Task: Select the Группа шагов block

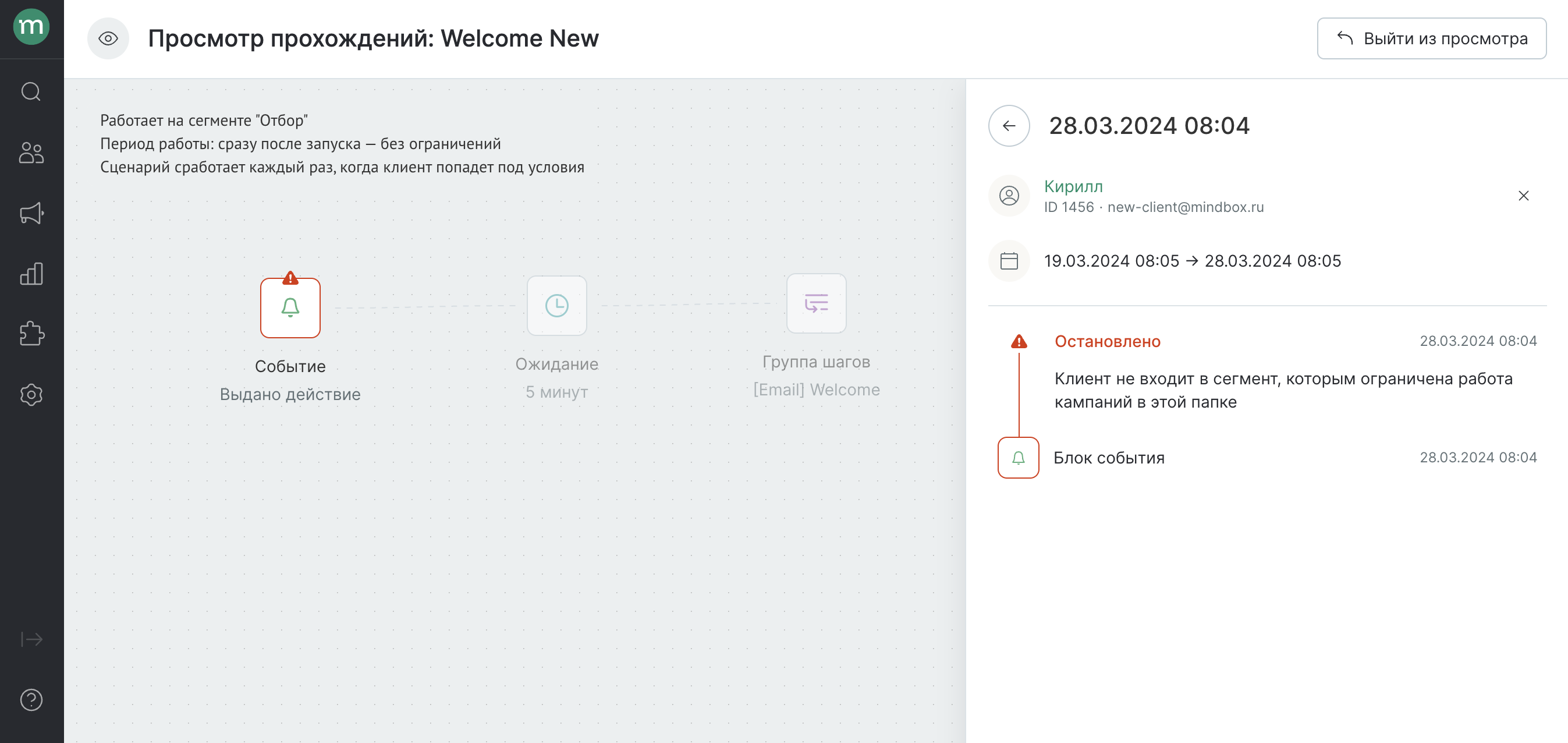Action: tap(816, 303)
